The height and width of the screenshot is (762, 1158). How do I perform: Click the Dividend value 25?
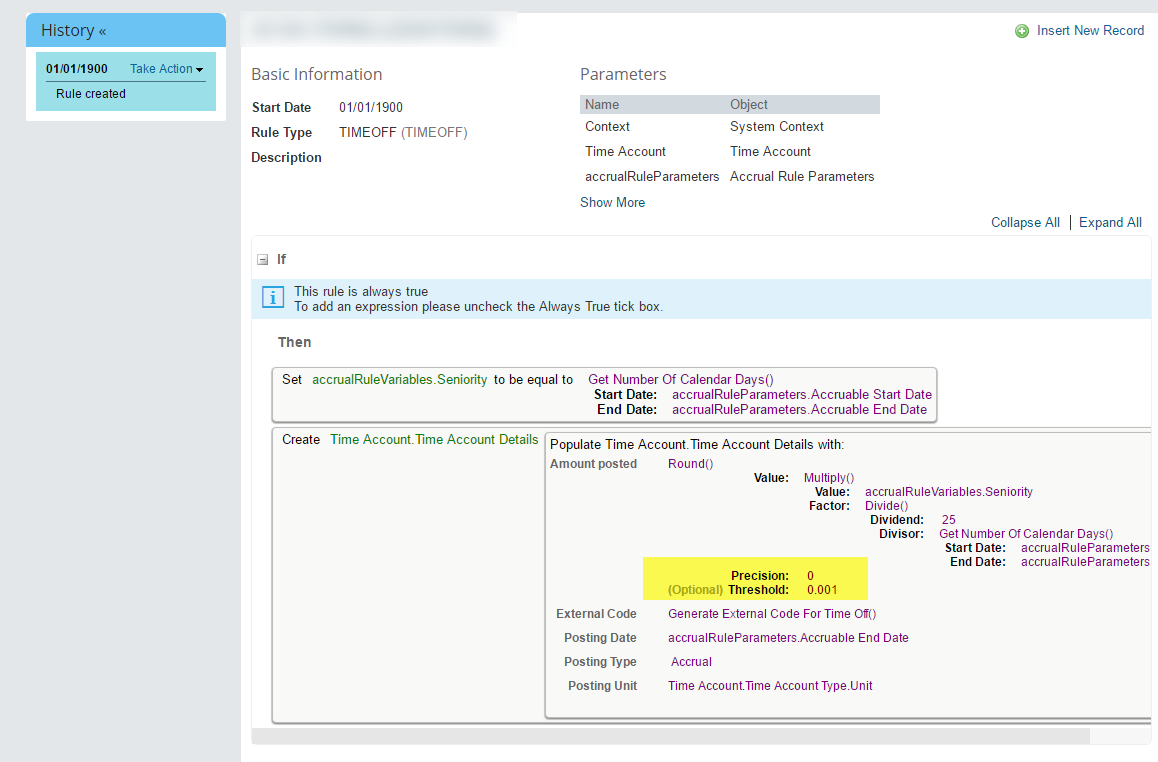tap(949, 520)
